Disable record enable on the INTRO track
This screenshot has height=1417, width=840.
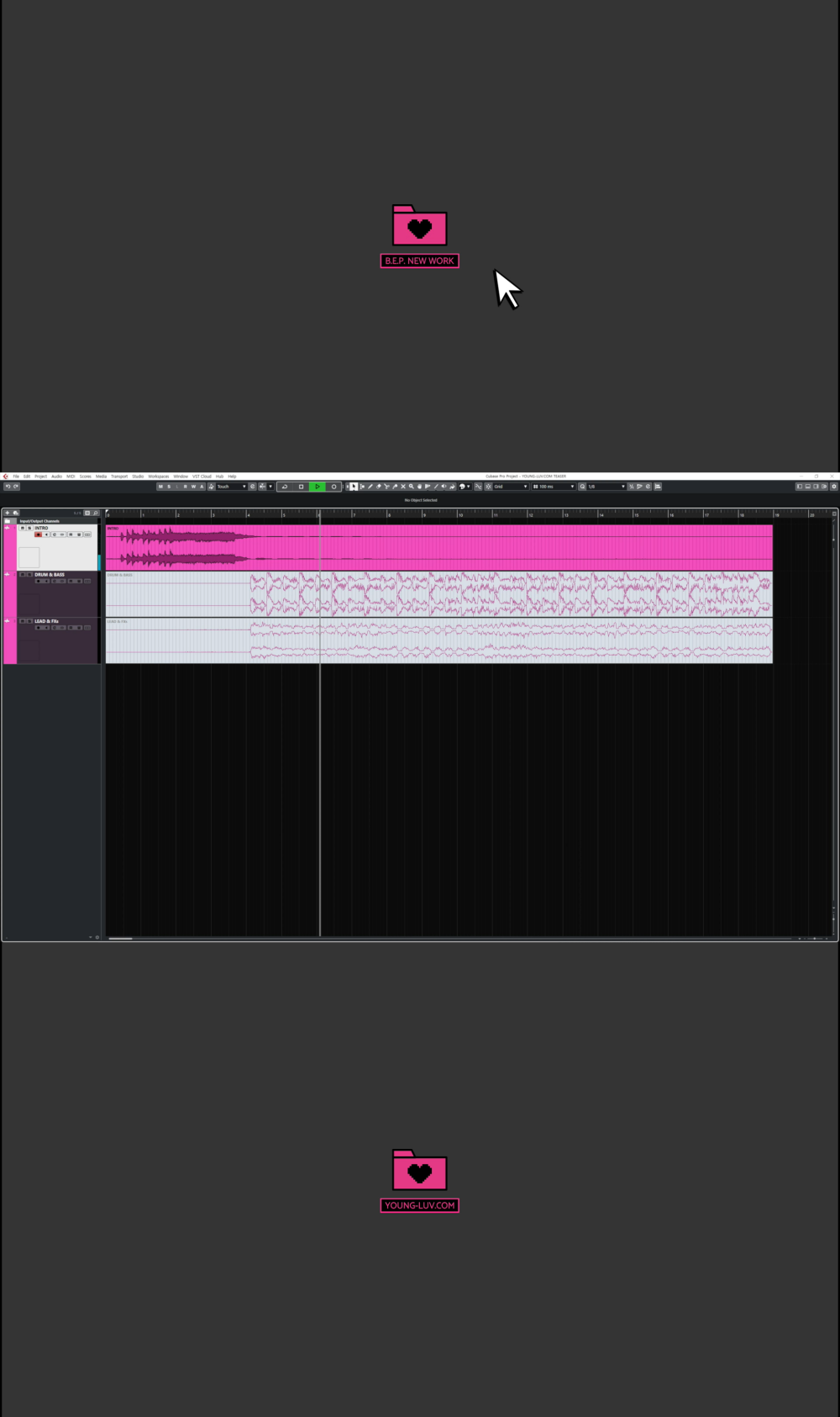[x=38, y=535]
